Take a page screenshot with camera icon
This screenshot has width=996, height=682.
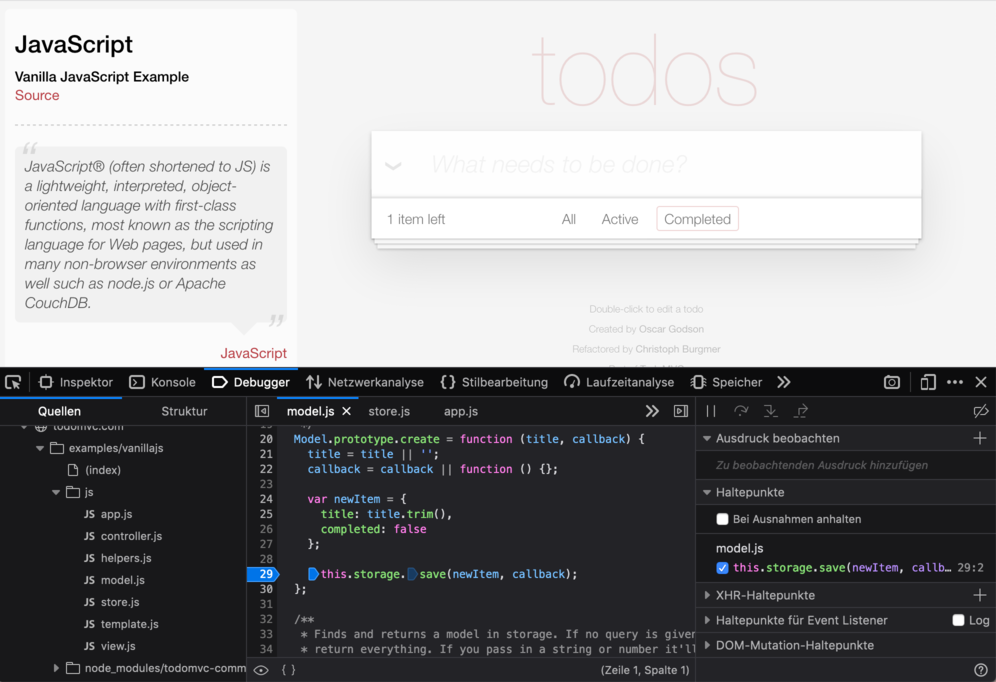click(x=892, y=382)
